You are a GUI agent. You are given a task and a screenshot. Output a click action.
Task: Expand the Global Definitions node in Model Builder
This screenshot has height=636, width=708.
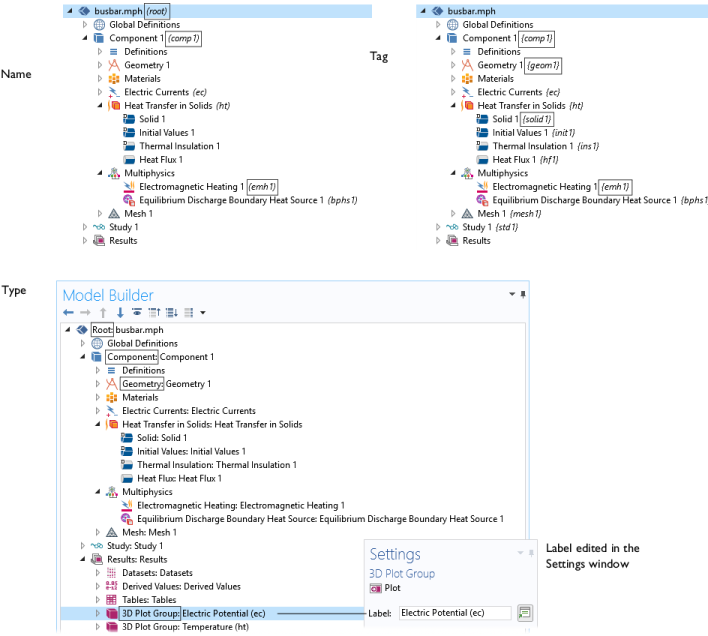click(x=83, y=343)
